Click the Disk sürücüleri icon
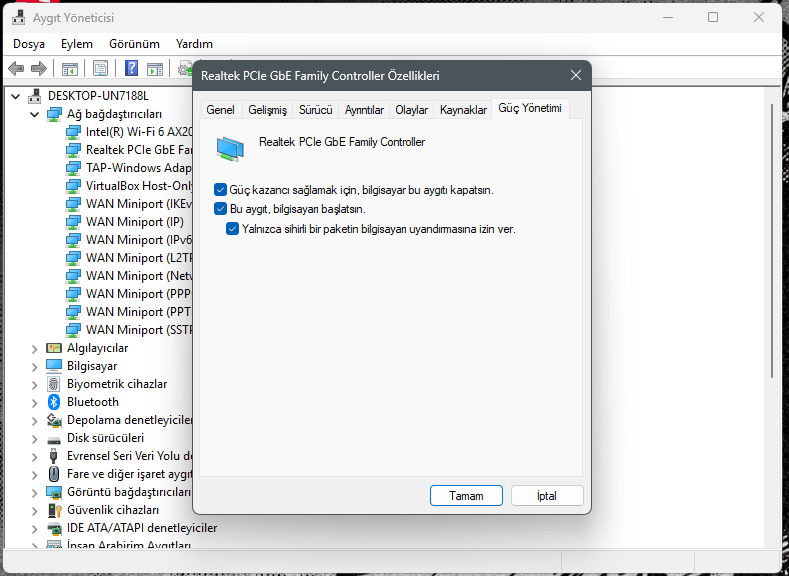This screenshot has width=789, height=576. tap(54, 440)
